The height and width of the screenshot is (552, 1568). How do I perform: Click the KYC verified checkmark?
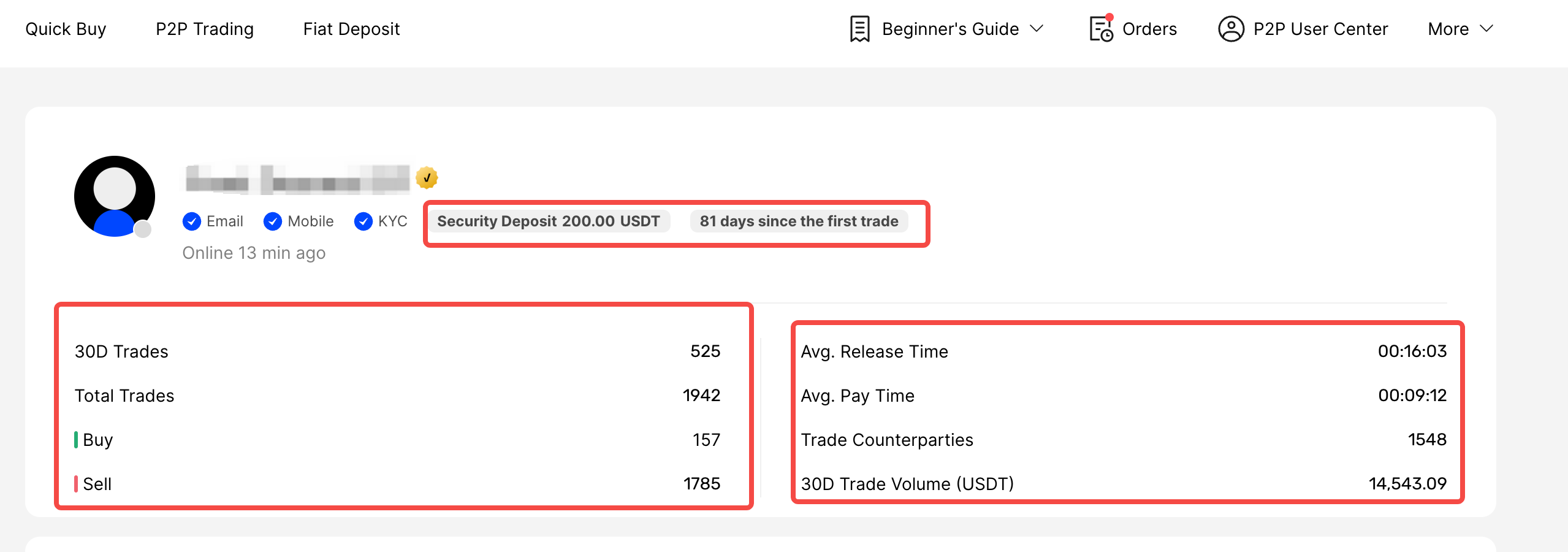click(x=363, y=221)
